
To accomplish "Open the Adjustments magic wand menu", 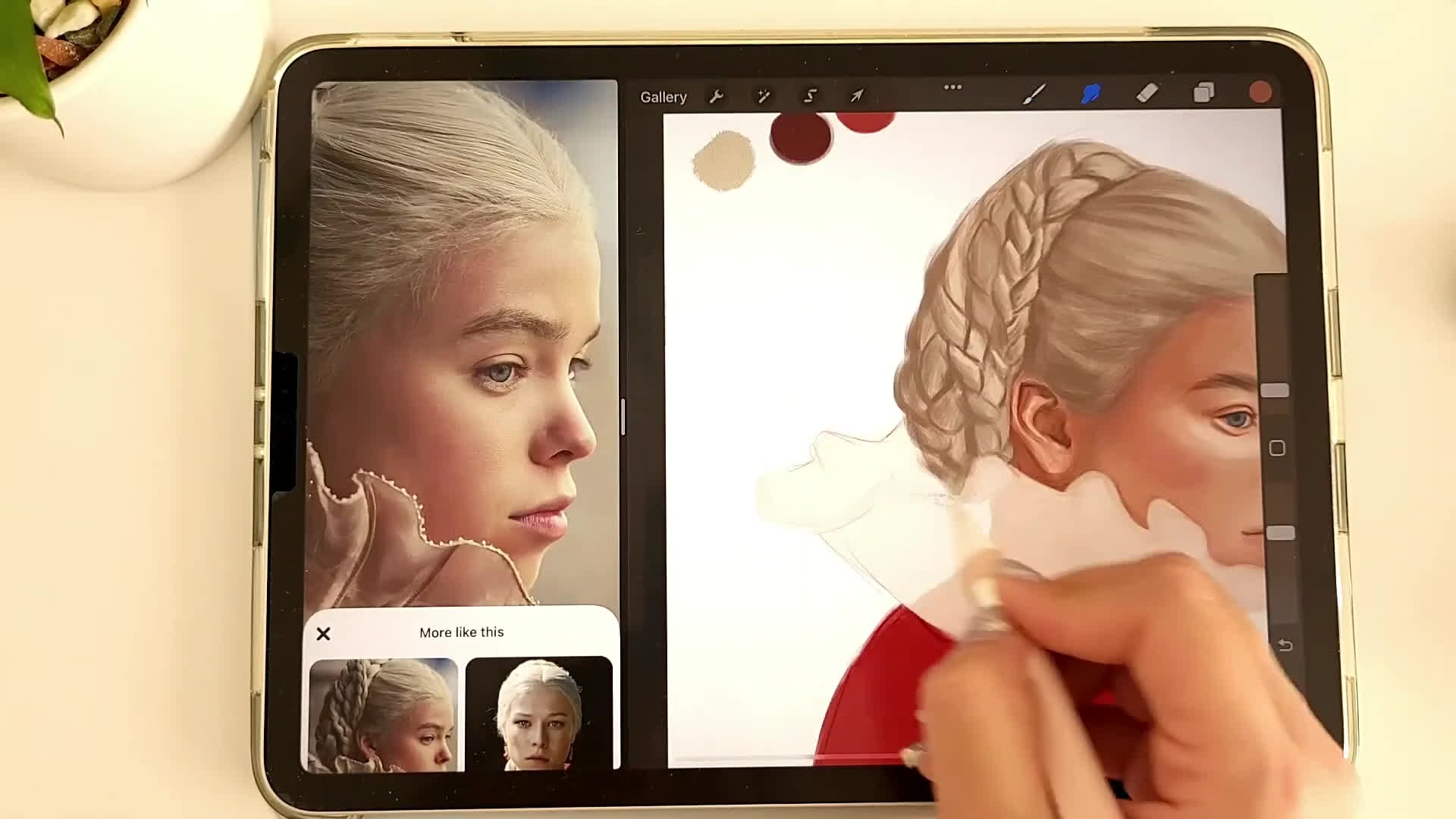I will 764,96.
